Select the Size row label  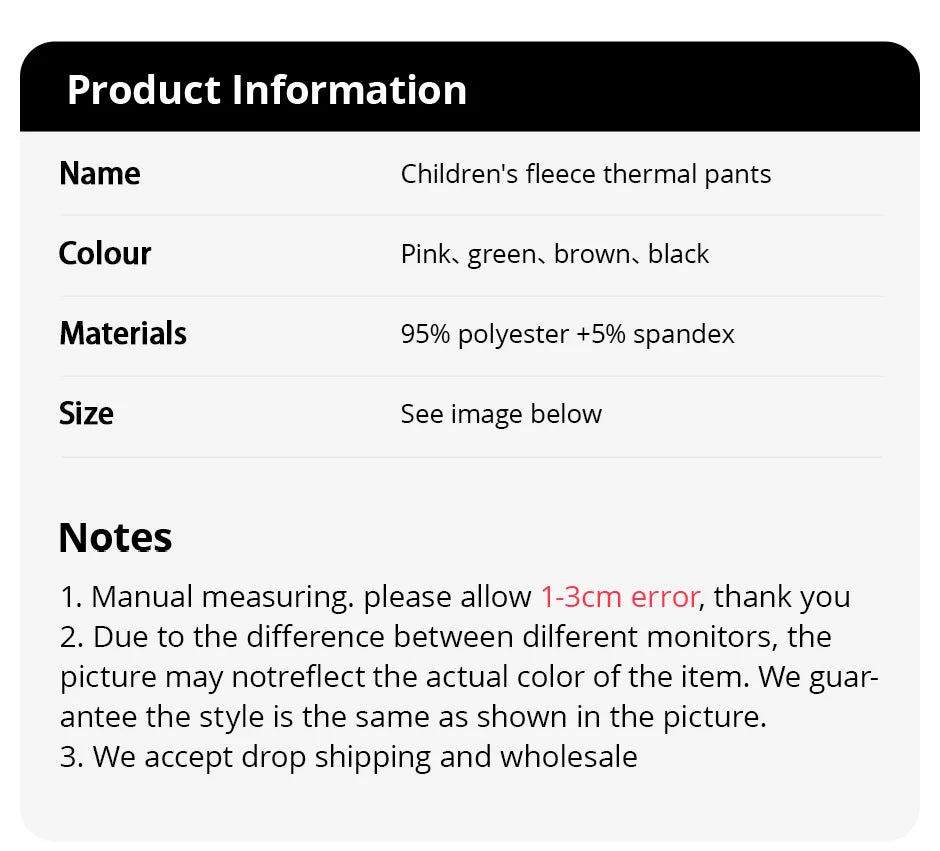[x=87, y=414]
